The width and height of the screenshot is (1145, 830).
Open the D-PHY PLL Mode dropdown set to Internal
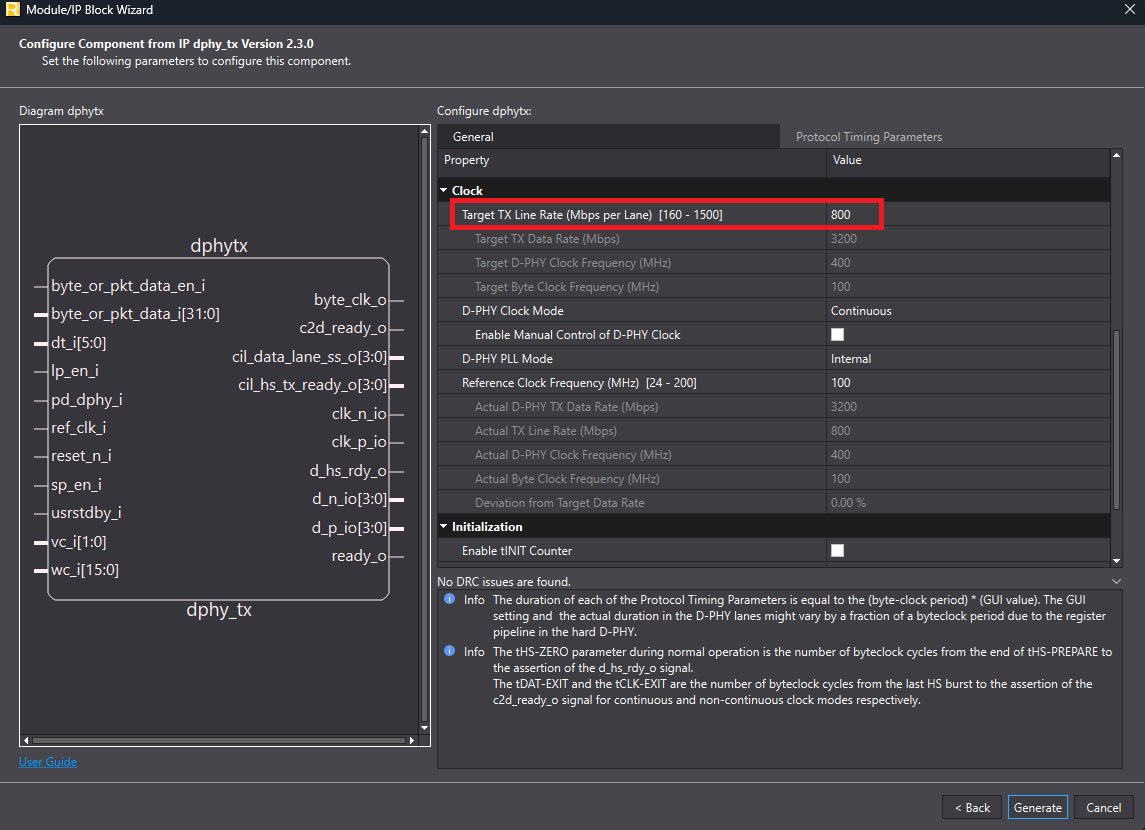pyautogui.click(x=965, y=359)
